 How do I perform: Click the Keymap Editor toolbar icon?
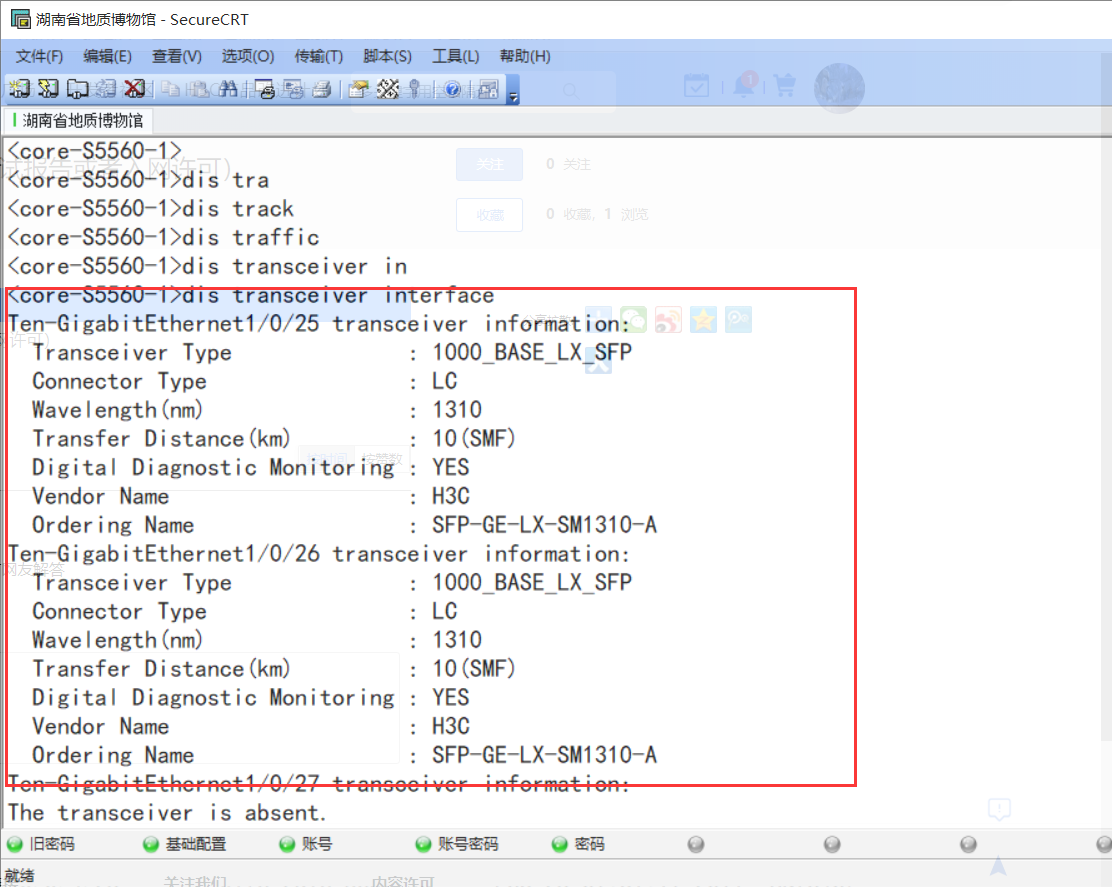coord(388,89)
